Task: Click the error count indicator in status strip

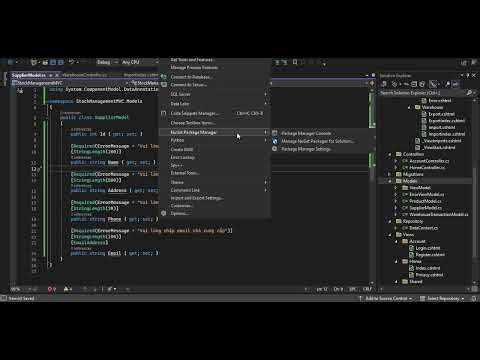Action: tap(52, 289)
